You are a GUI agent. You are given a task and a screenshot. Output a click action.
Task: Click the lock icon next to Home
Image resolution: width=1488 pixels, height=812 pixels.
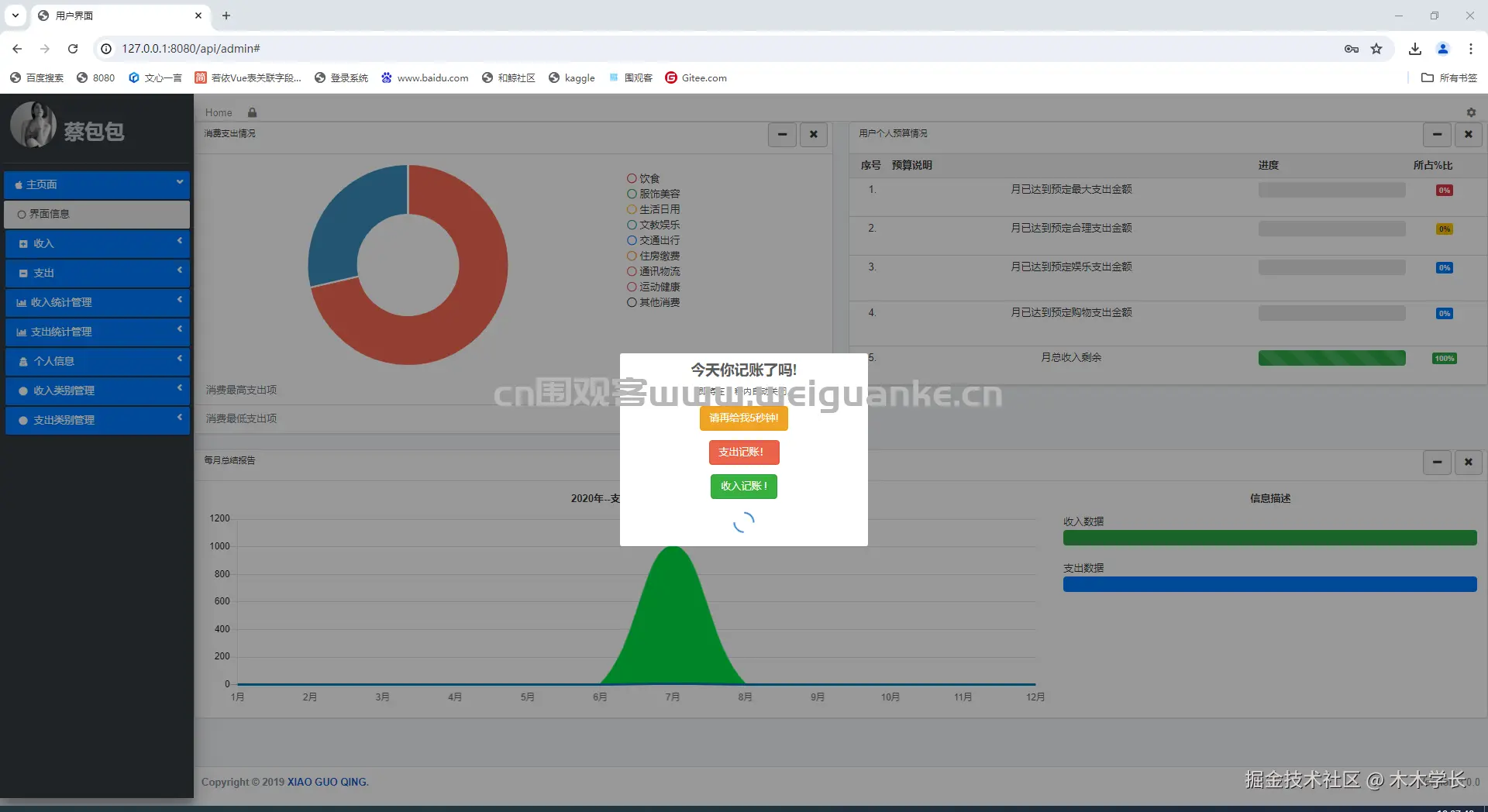click(x=252, y=112)
